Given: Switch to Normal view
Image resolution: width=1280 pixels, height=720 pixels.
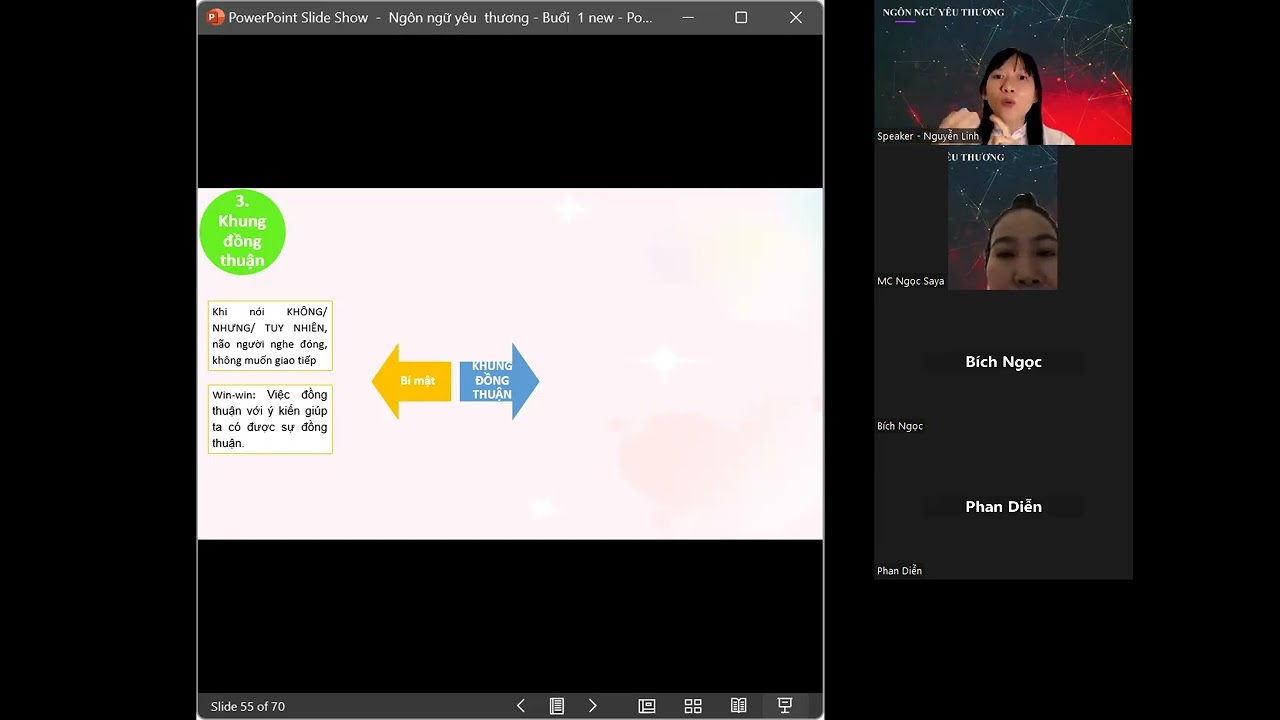Looking at the screenshot, I should point(647,706).
